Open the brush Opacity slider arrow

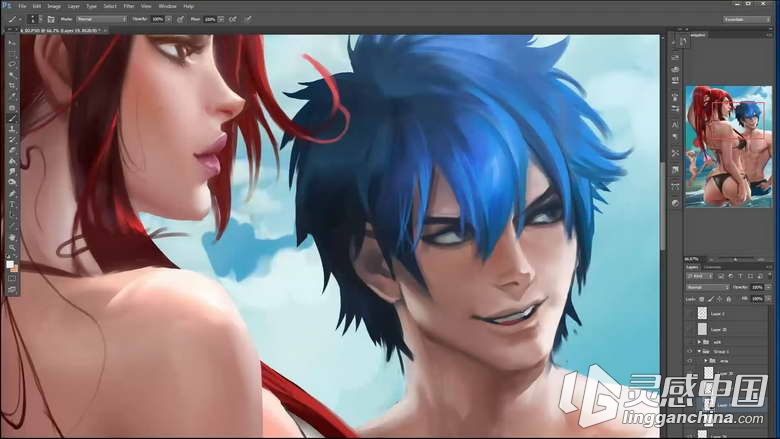169,19
